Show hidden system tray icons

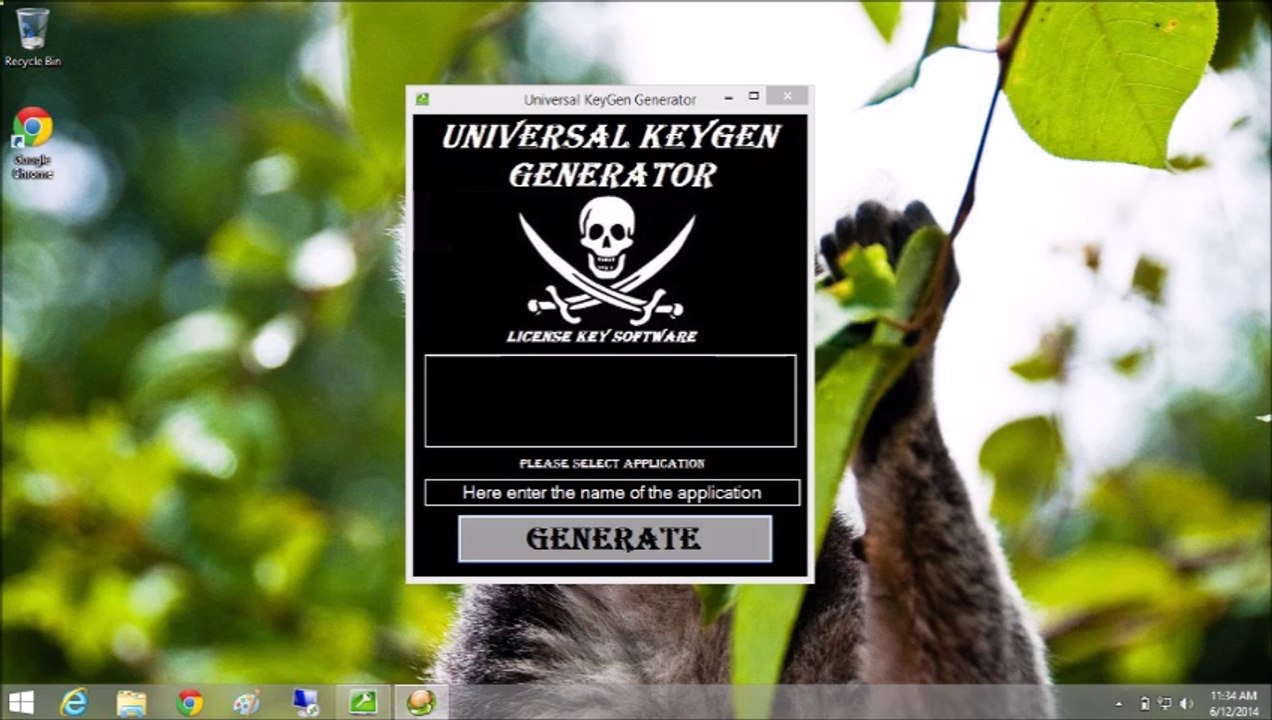coord(1119,704)
